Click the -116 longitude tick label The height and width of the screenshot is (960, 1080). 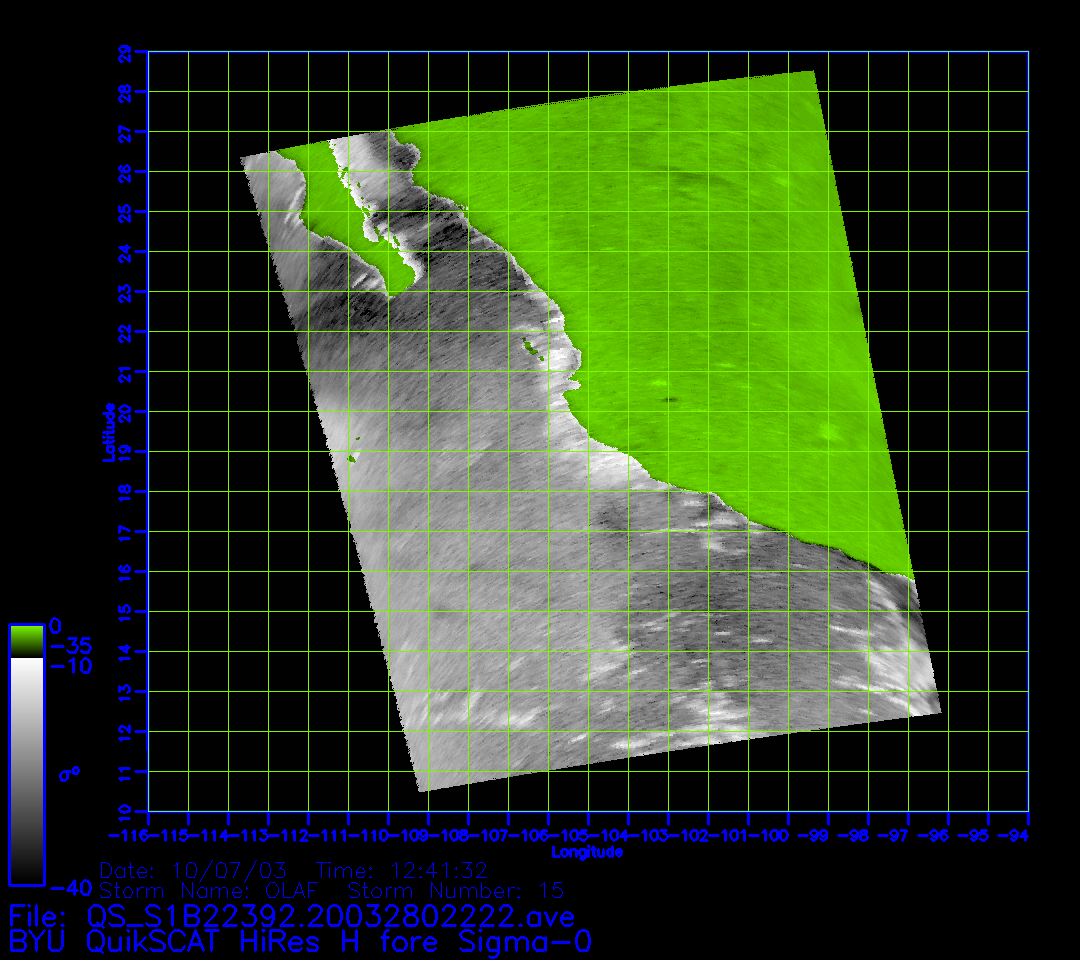coord(128,835)
